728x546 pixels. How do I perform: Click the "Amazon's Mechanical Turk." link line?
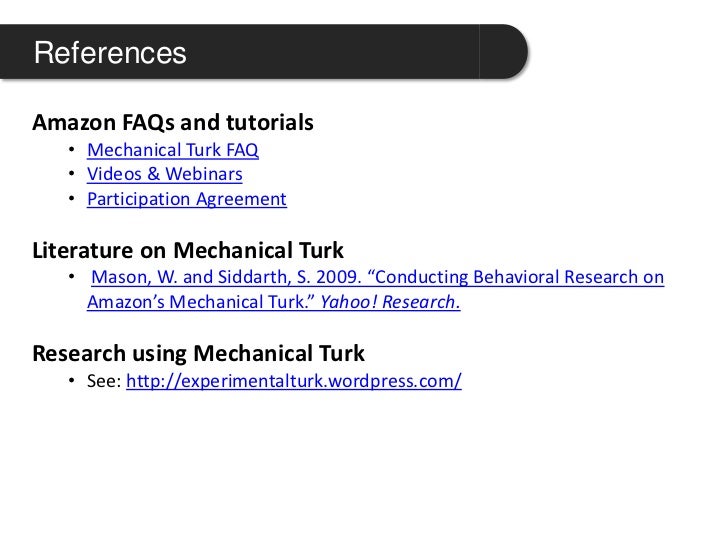point(201,302)
